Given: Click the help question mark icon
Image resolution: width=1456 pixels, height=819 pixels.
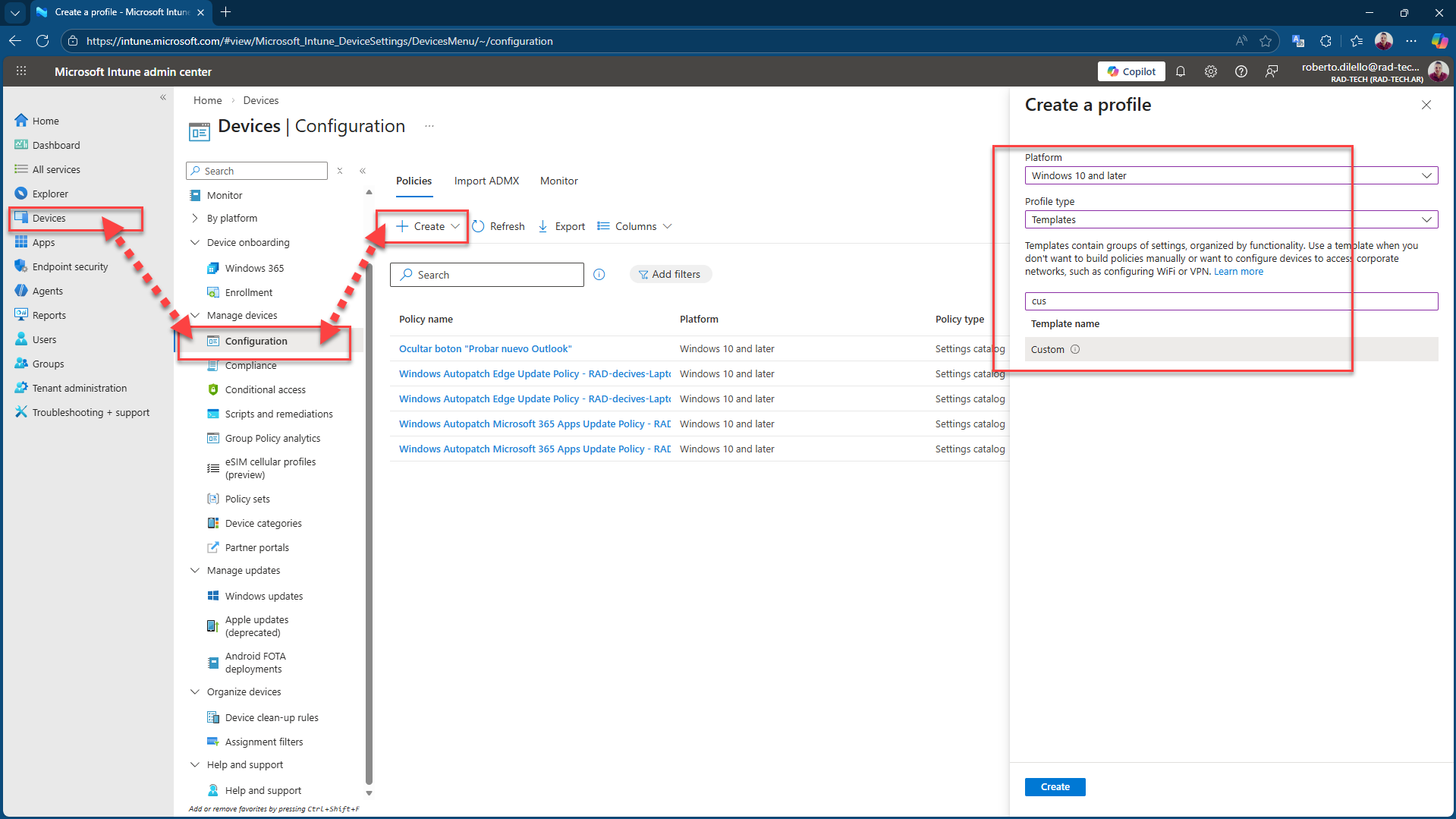Looking at the screenshot, I should point(1241,71).
